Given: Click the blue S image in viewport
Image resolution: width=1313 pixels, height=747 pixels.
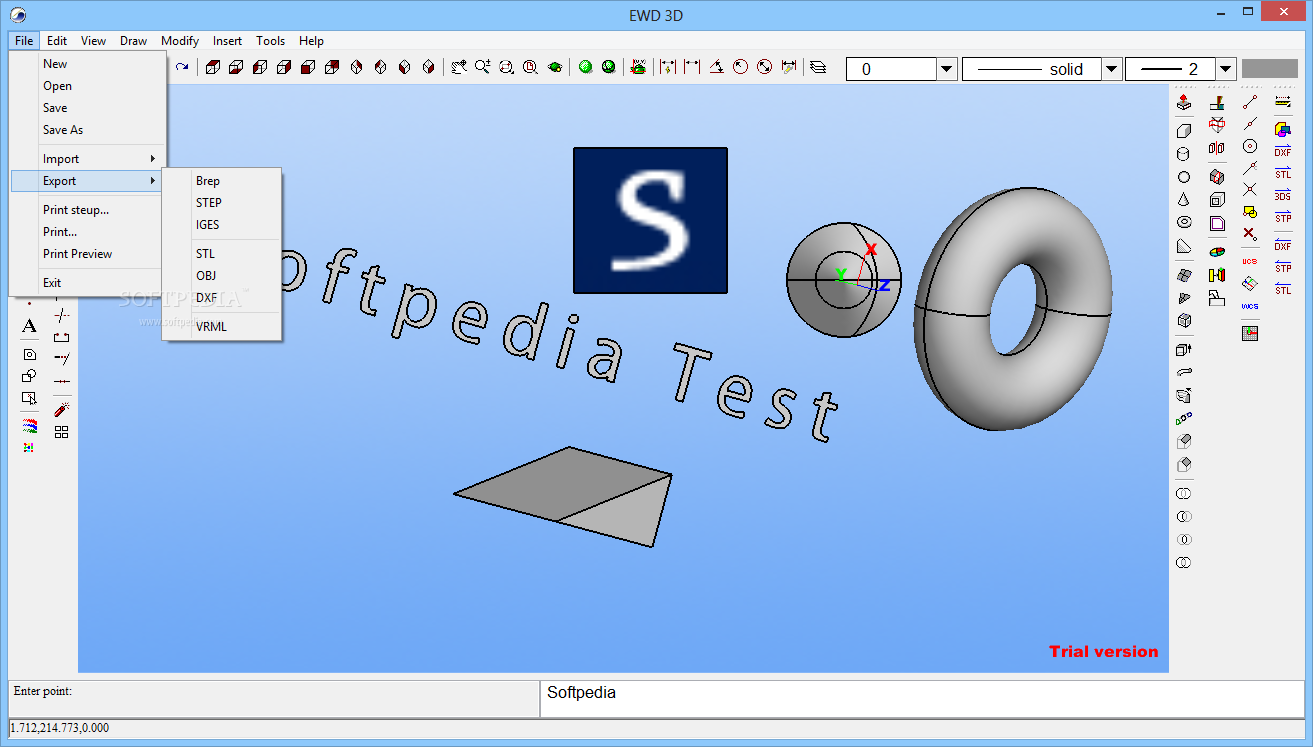Looking at the screenshot, I should 650,221.
